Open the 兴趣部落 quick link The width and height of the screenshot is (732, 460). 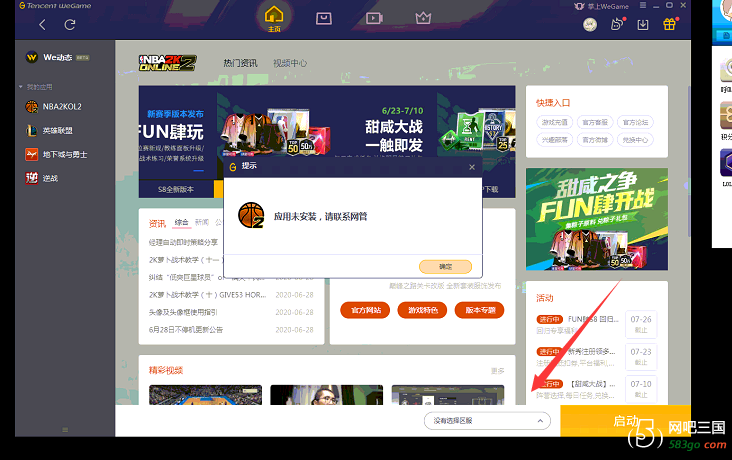555,140
